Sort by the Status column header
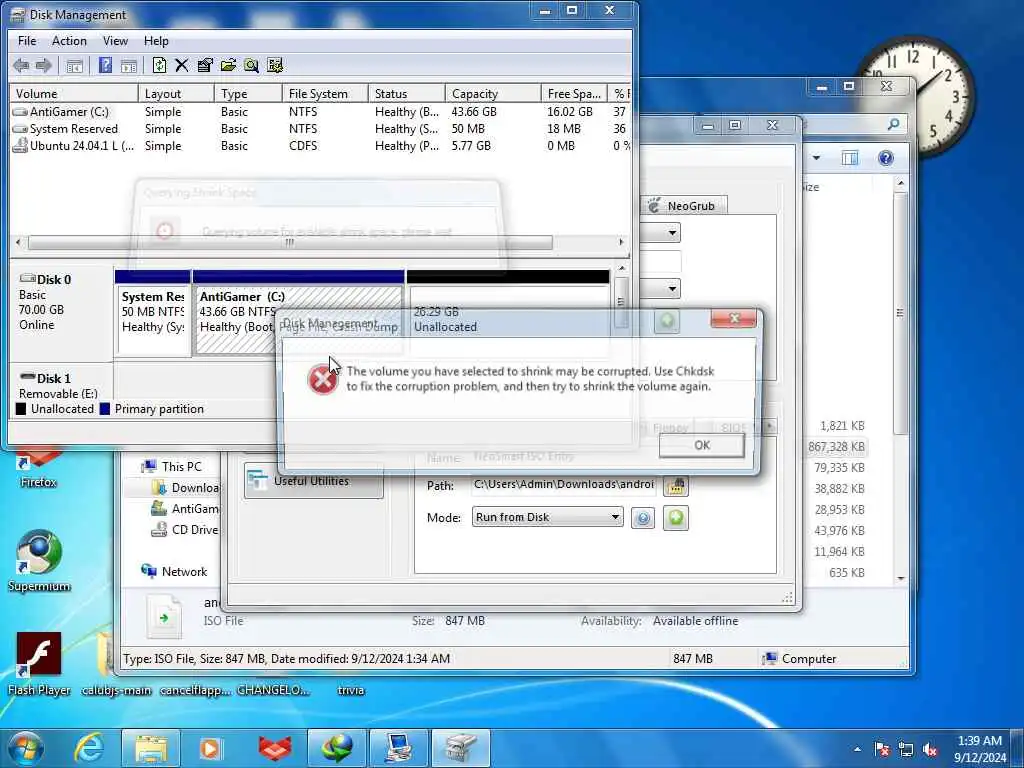Image resolution: width=1024 pixels, height=768 pixels. pos(406,93)
